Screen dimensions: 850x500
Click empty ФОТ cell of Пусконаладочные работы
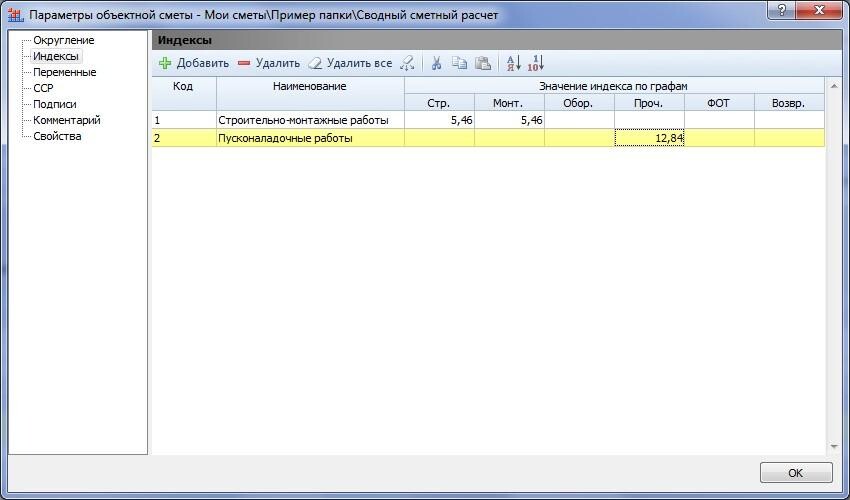pyautogui.click(x=719, y=138)
